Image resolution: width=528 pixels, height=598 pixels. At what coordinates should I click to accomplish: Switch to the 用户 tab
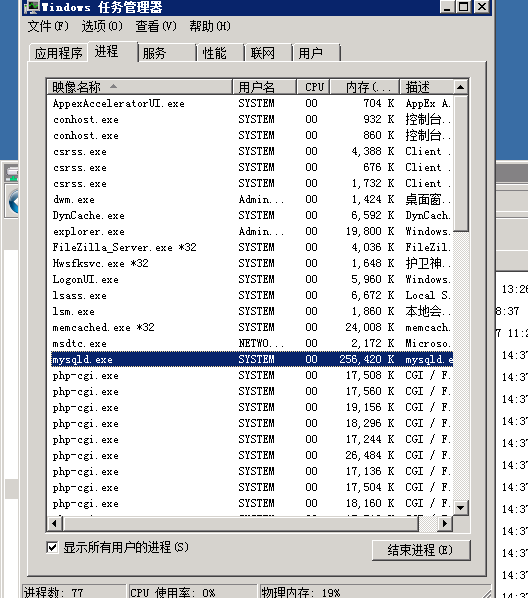click(316, 53)
